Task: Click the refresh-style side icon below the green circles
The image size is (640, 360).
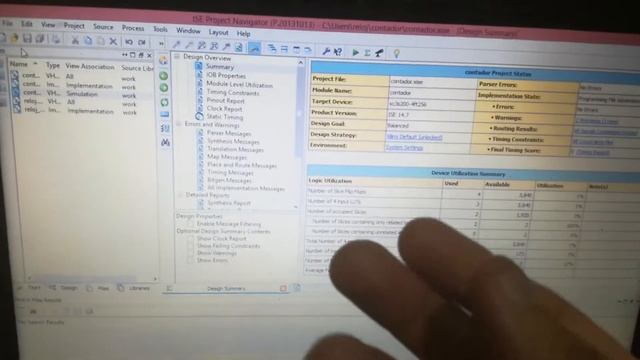Action: pyautogui.click(x=164, y=102)
